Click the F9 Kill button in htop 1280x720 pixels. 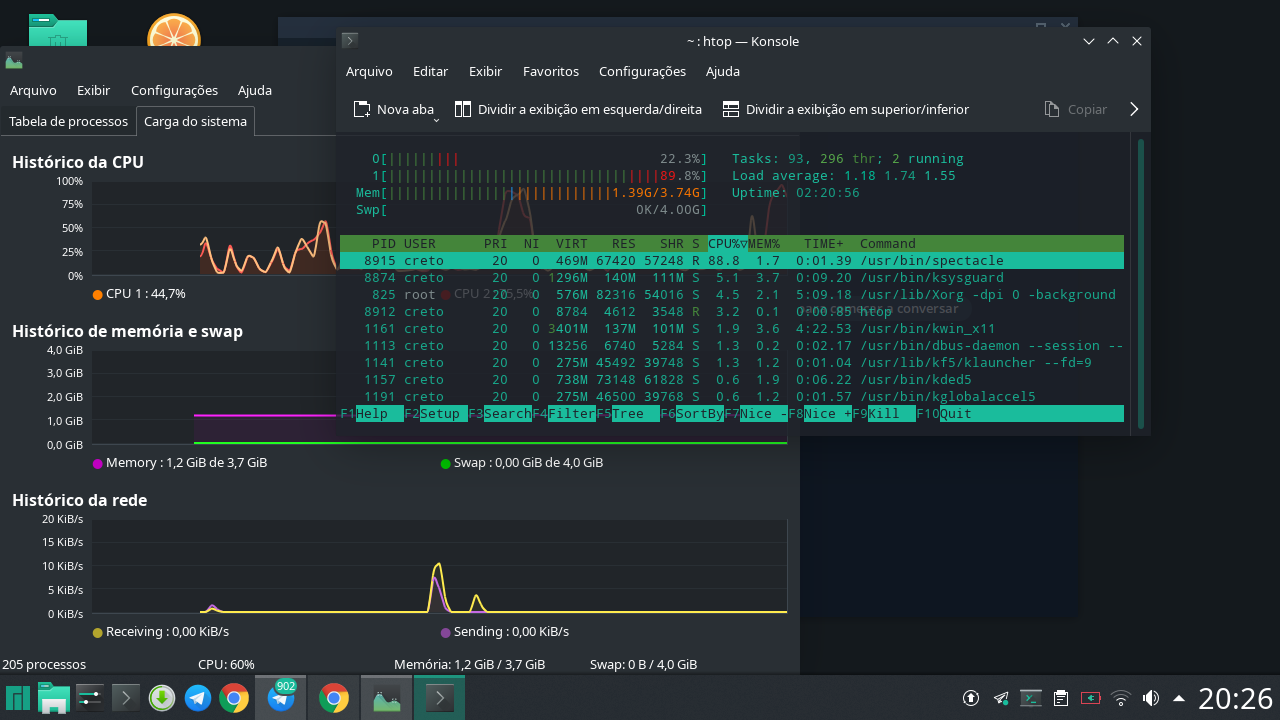884,414
